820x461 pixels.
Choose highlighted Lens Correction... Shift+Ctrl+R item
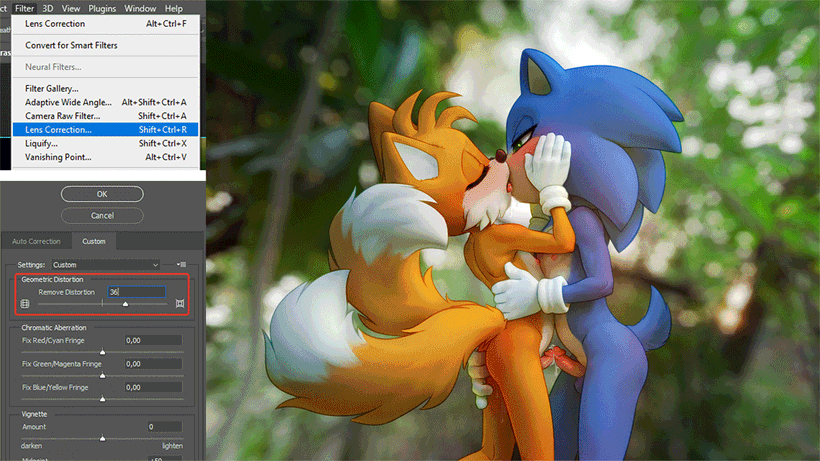tap(105, 130)
